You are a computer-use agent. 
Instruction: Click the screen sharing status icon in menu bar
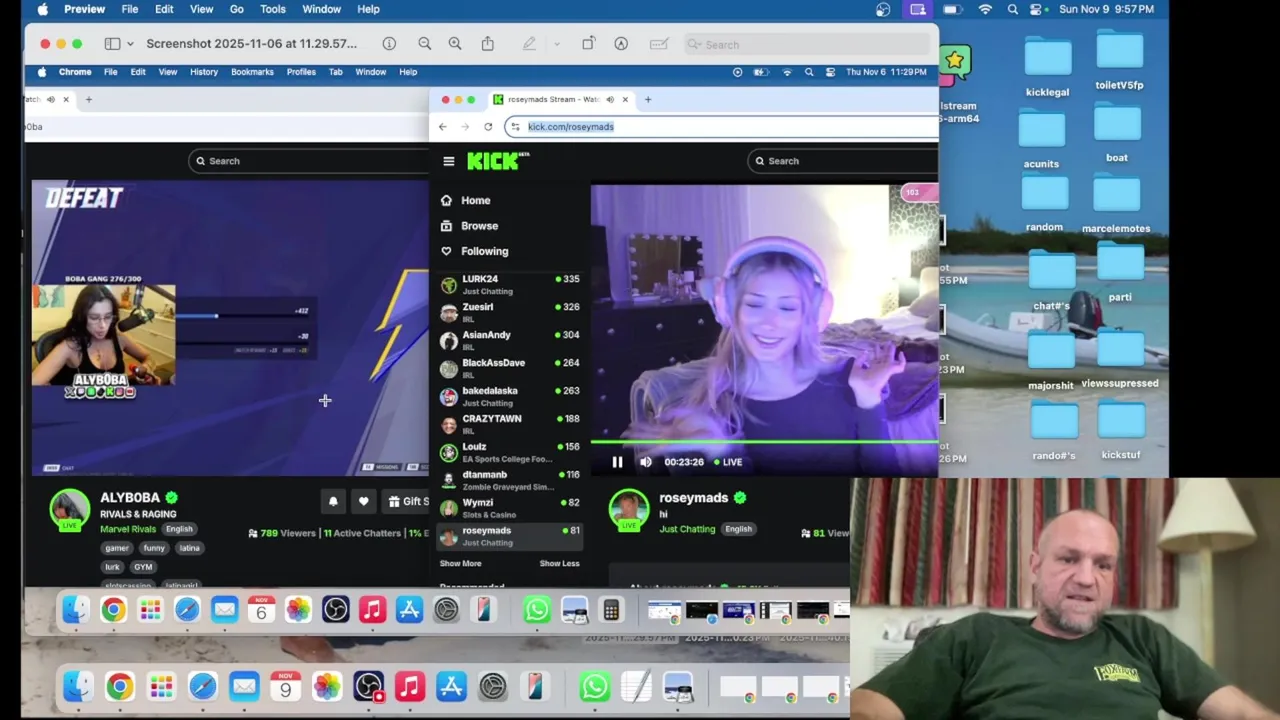(917, 9)
